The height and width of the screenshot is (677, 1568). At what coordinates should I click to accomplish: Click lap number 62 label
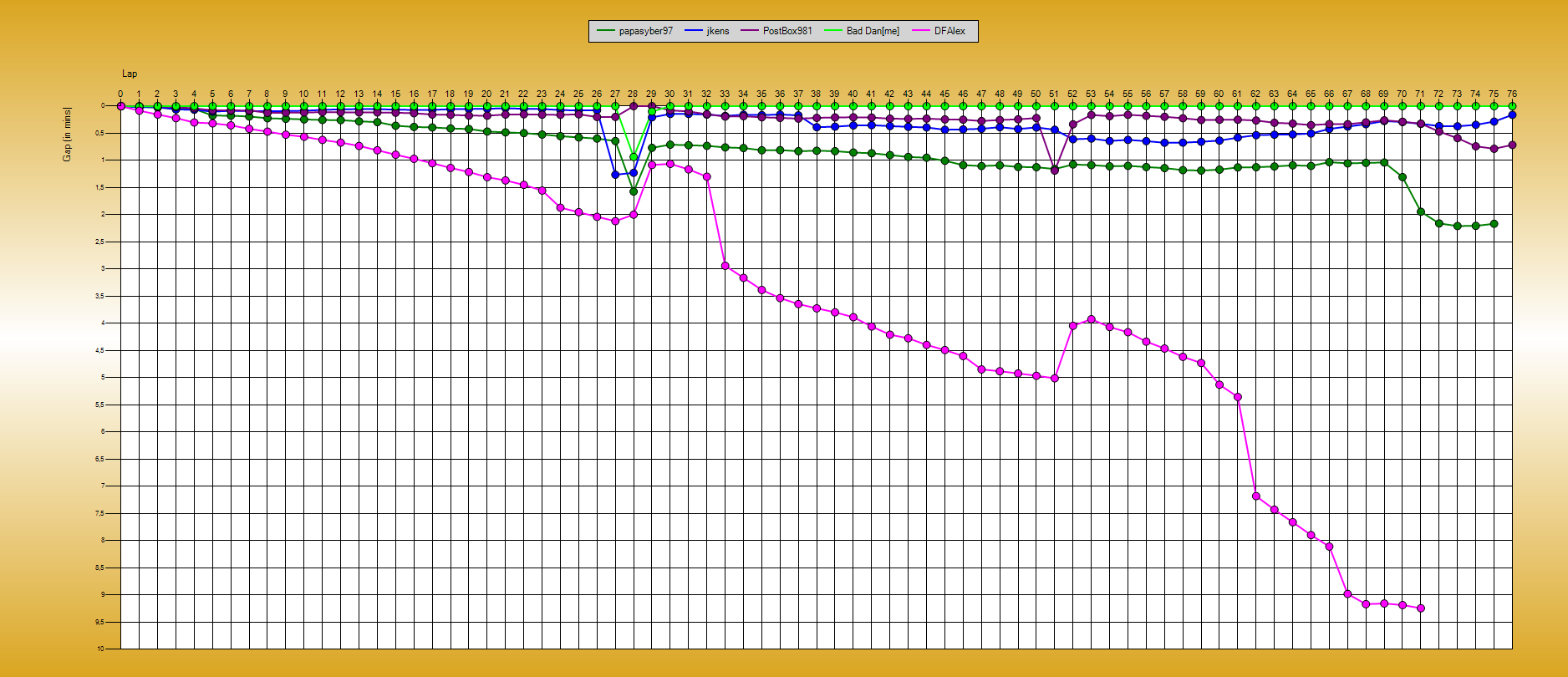(x=1255, y=94)
